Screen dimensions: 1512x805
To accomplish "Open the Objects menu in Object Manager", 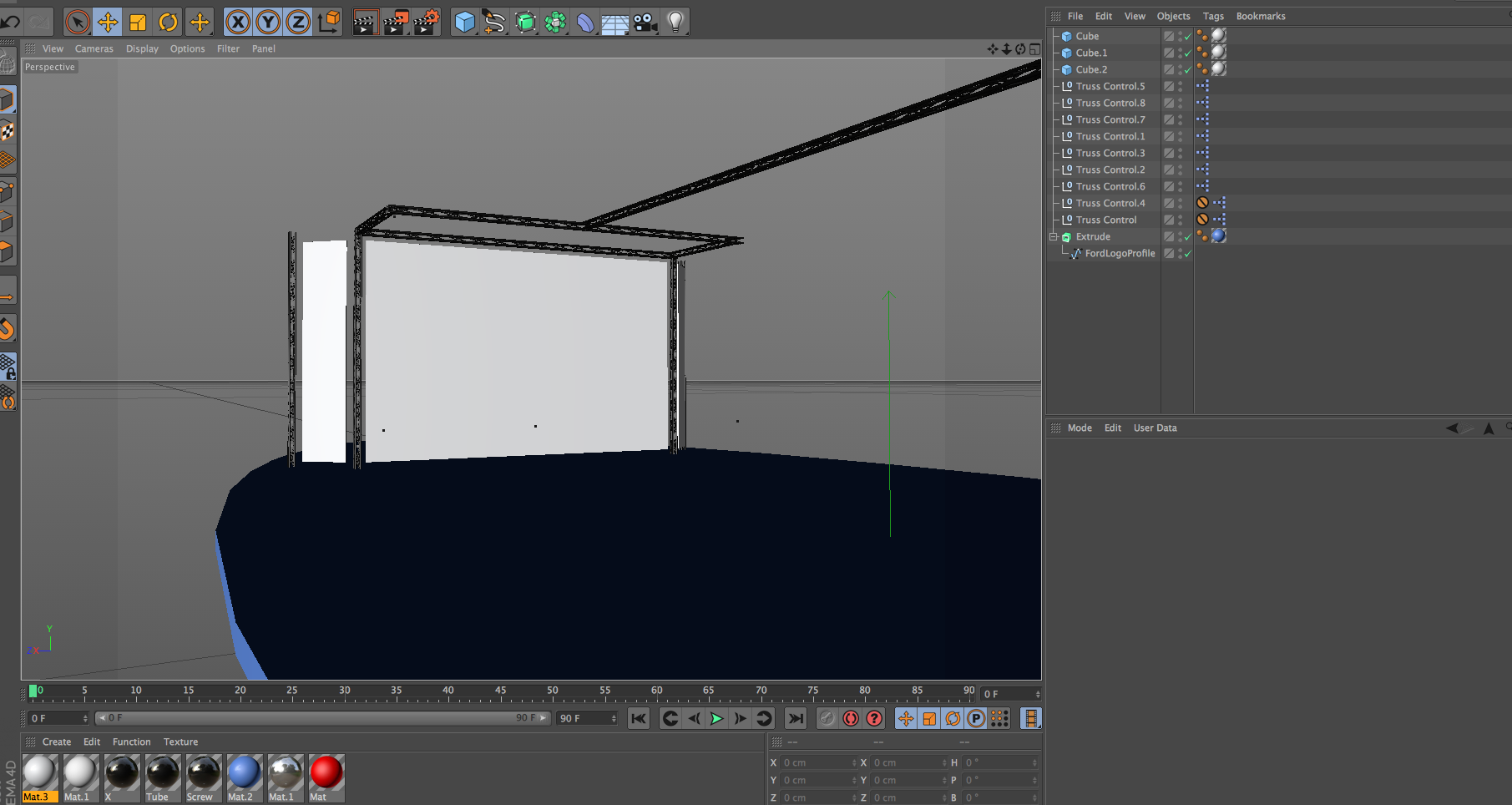I will [1173, 16].
